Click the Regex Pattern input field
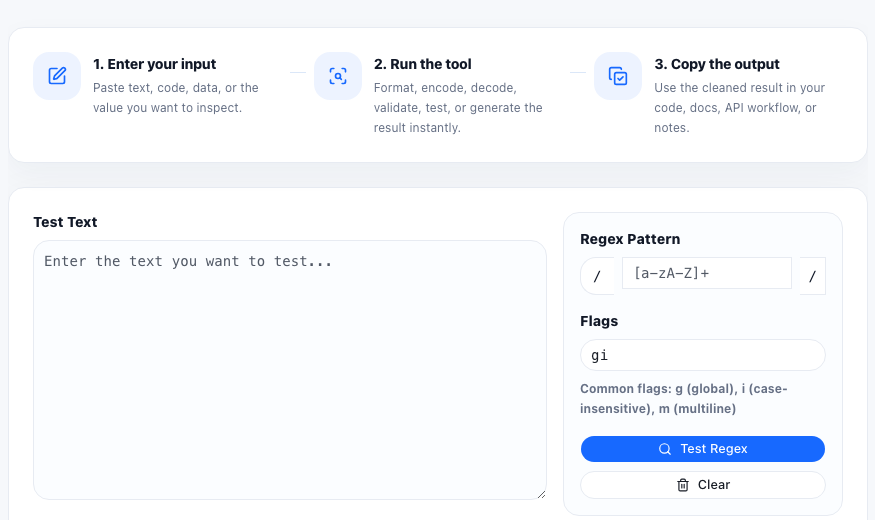The height and width of the screenshot is (520, 875). (x=706, y=273)
